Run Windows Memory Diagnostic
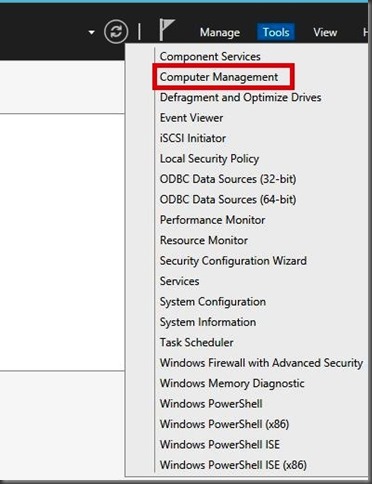The image size is (372, 484). pos(232,383)
